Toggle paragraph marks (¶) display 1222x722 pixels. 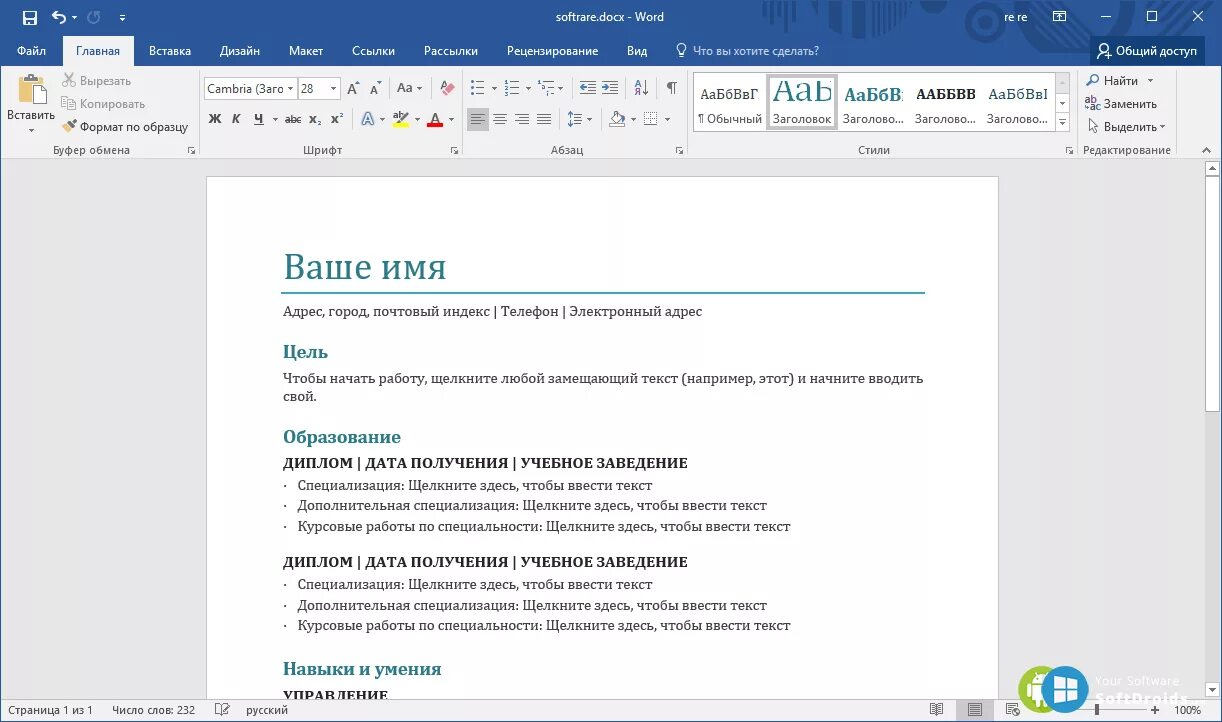tap(672, 88)
